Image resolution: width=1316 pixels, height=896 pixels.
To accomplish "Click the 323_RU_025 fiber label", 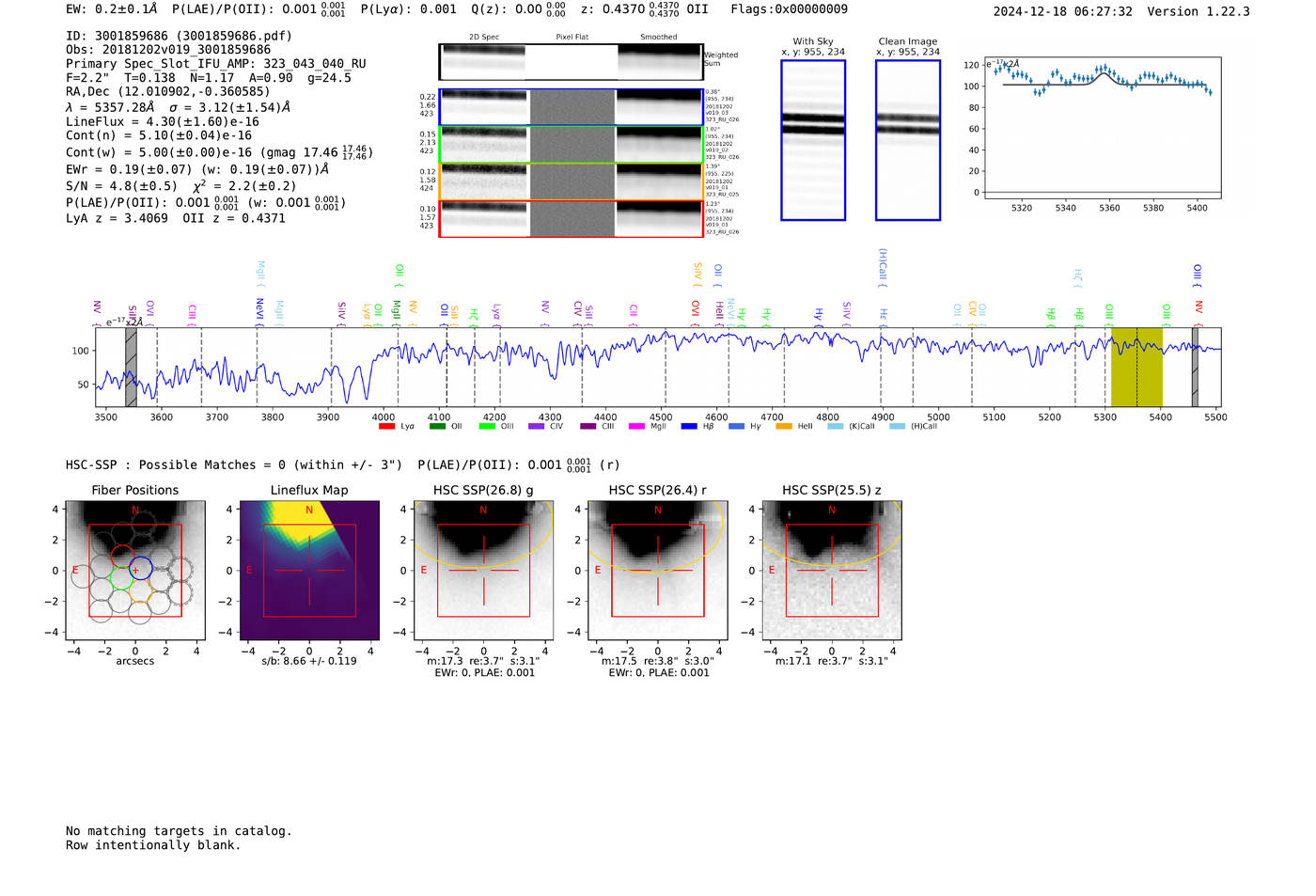I will (x=722, y=195).
